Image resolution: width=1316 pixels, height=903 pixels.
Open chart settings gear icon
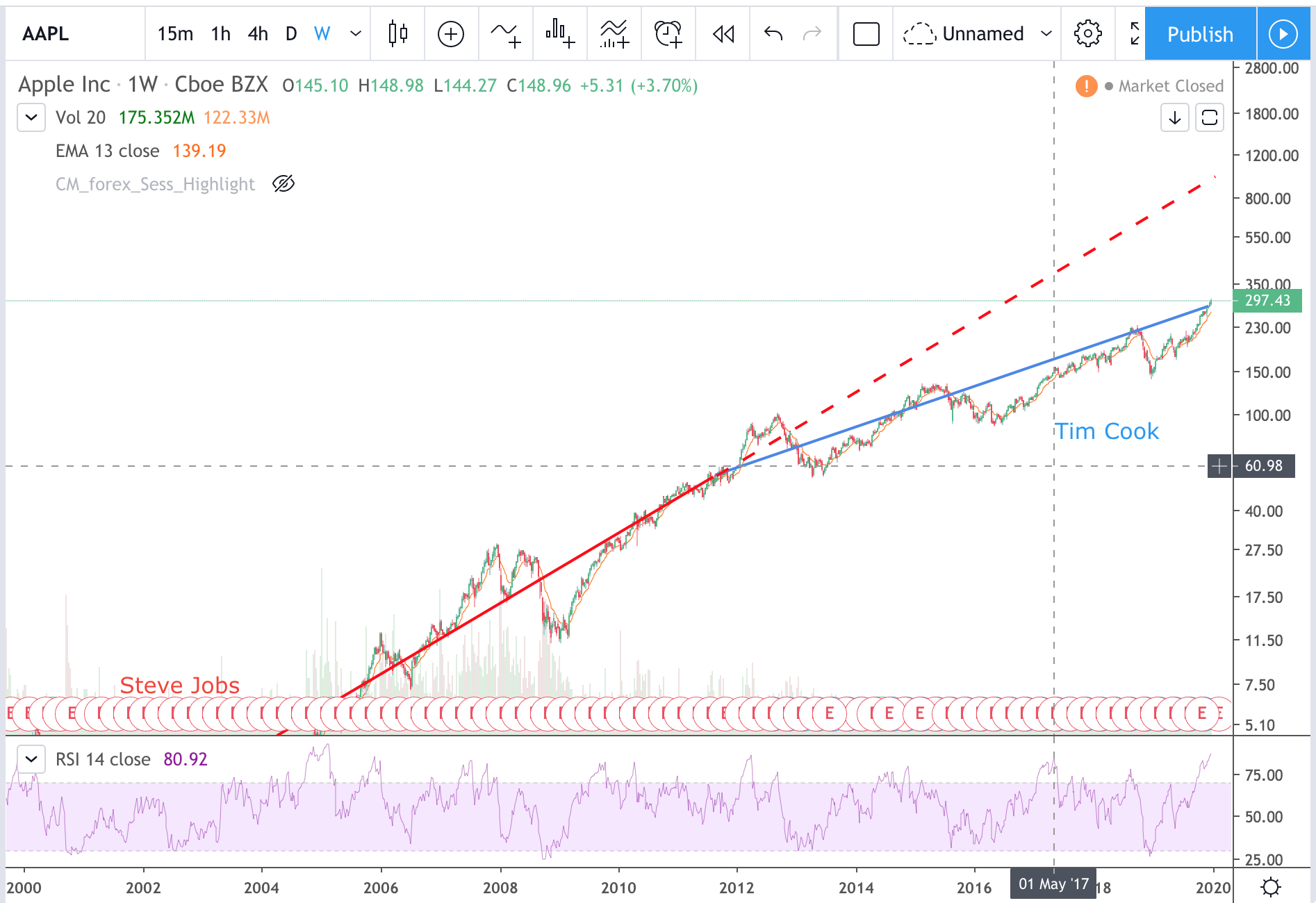(1087, 33)
